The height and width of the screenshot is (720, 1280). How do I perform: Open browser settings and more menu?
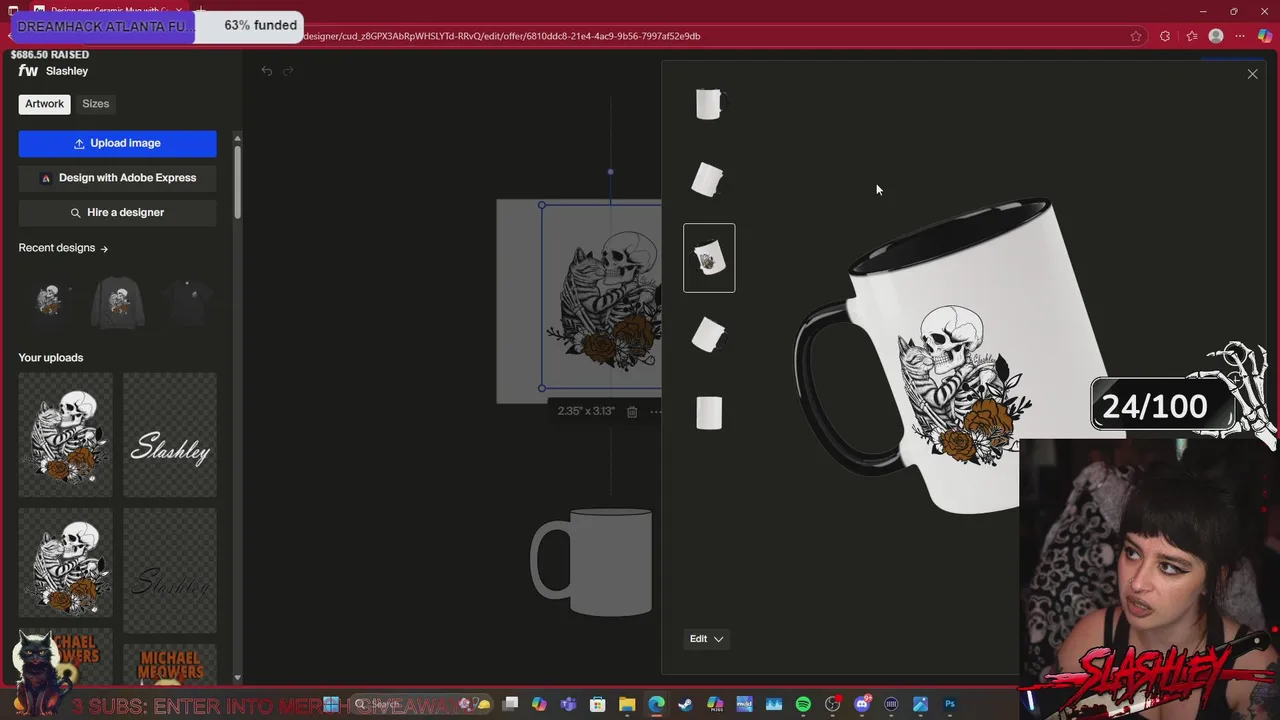pyautogui.click(x=1241, y=36)
